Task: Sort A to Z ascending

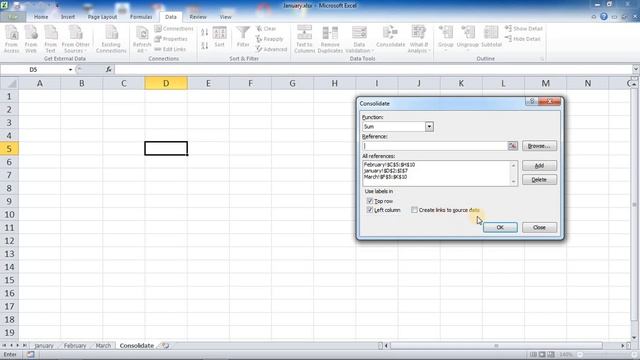Action: coord(204,32)
